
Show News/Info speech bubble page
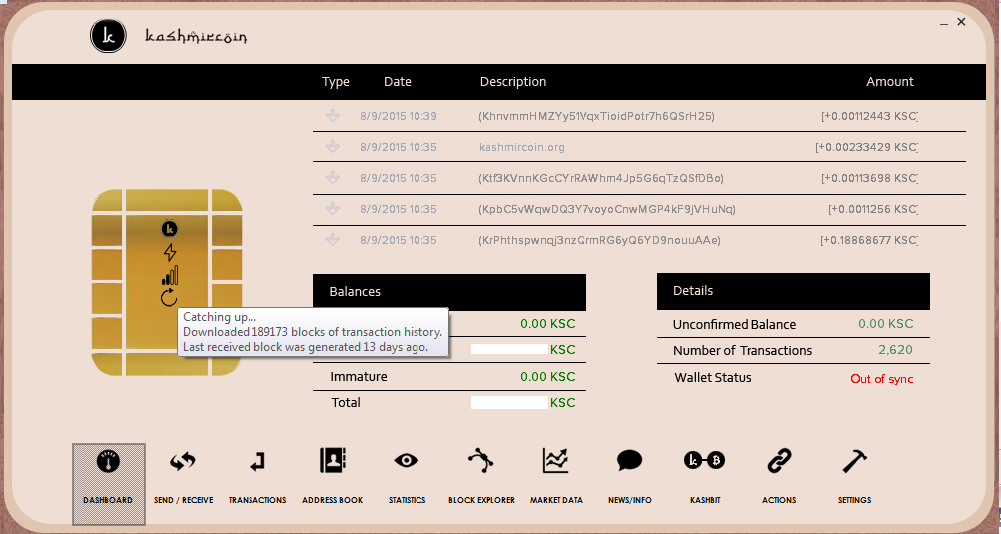coord(629,476)
